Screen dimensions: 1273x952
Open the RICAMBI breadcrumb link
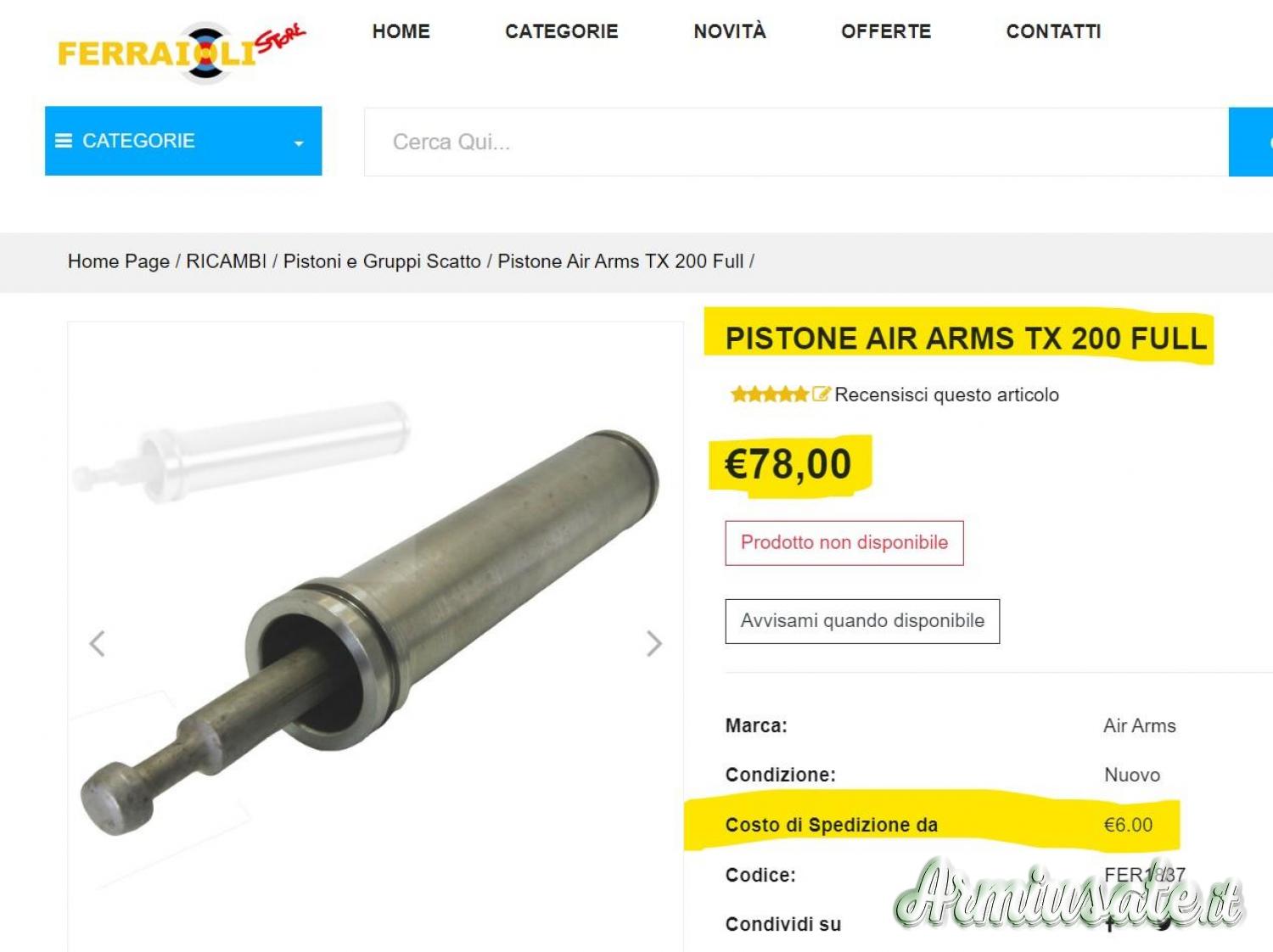point(227,261)
